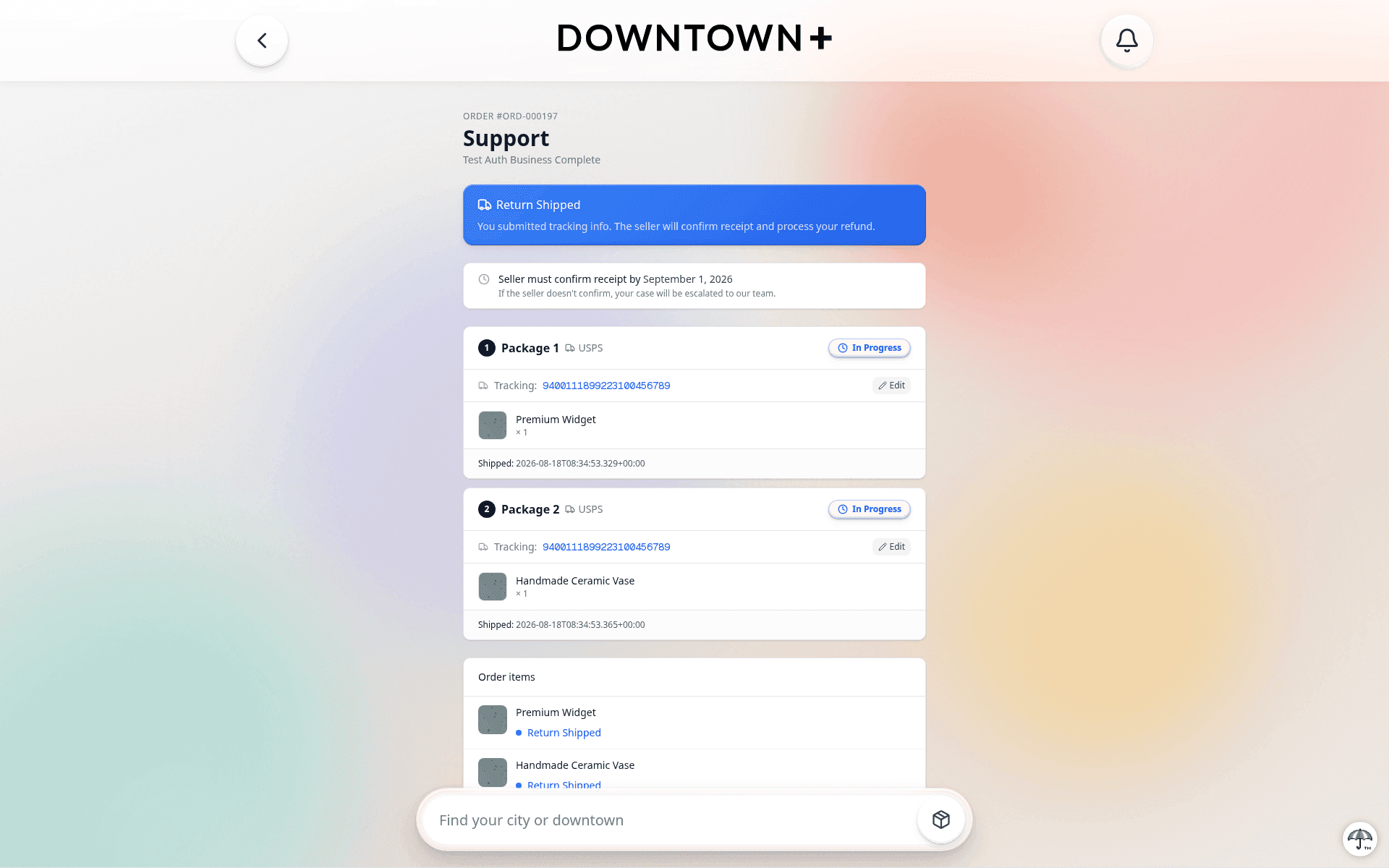The height and width of the screenshot is (868, 1389).
Task: Click the package box icon in search bar
Action: click(940, 820)
